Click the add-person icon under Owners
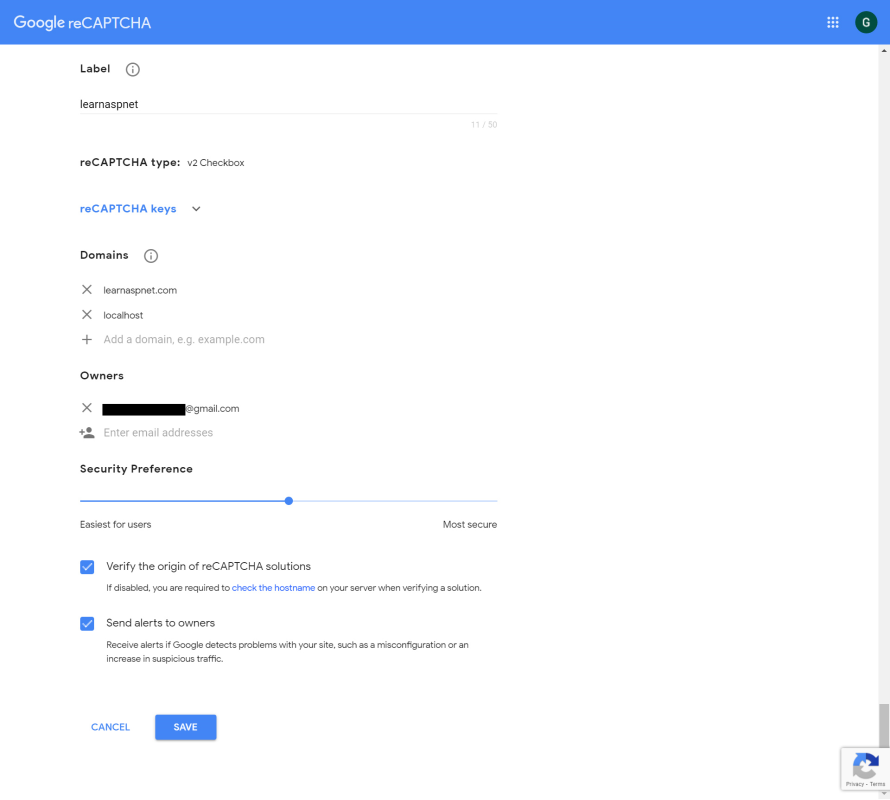This screenshot has height=800, width=890. (x=87, y=433)
